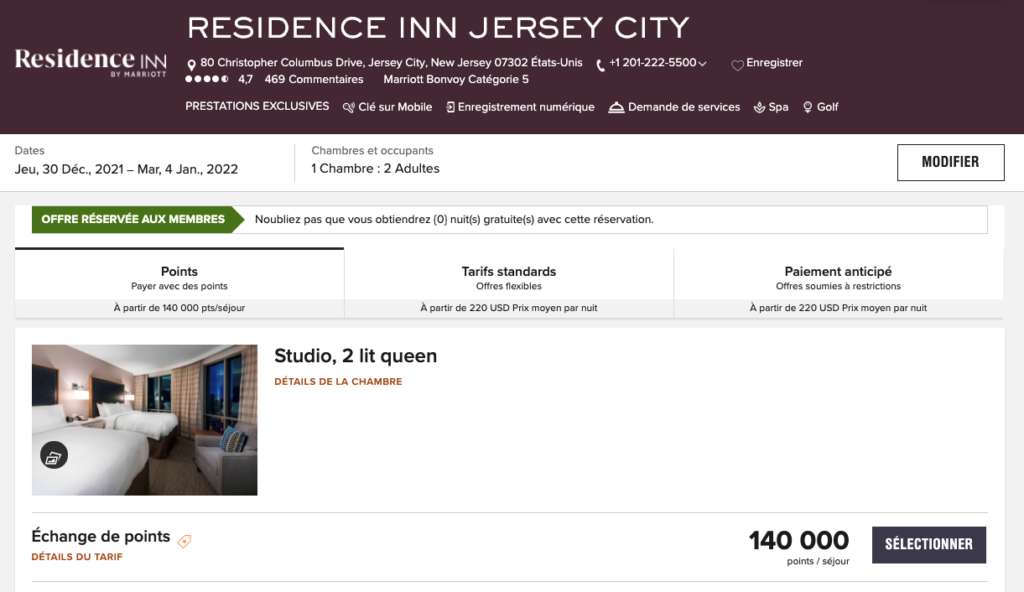Viewport: 1024px width, 592px height.
Task: Switch to the Points tab
Action: [x=179, y=278]
